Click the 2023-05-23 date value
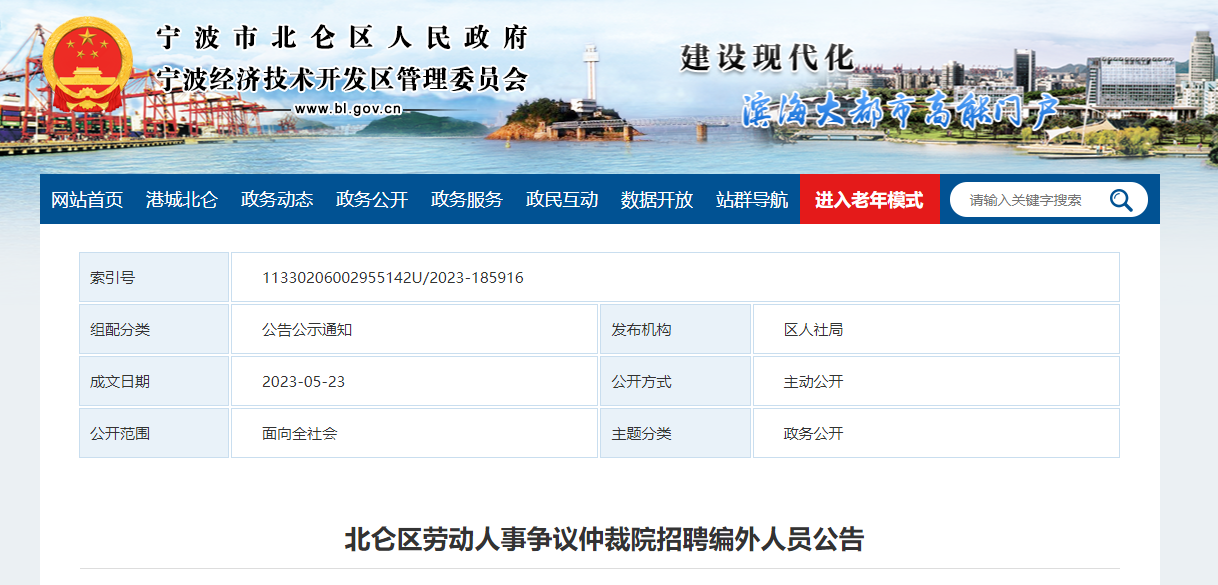 (303, 382)
